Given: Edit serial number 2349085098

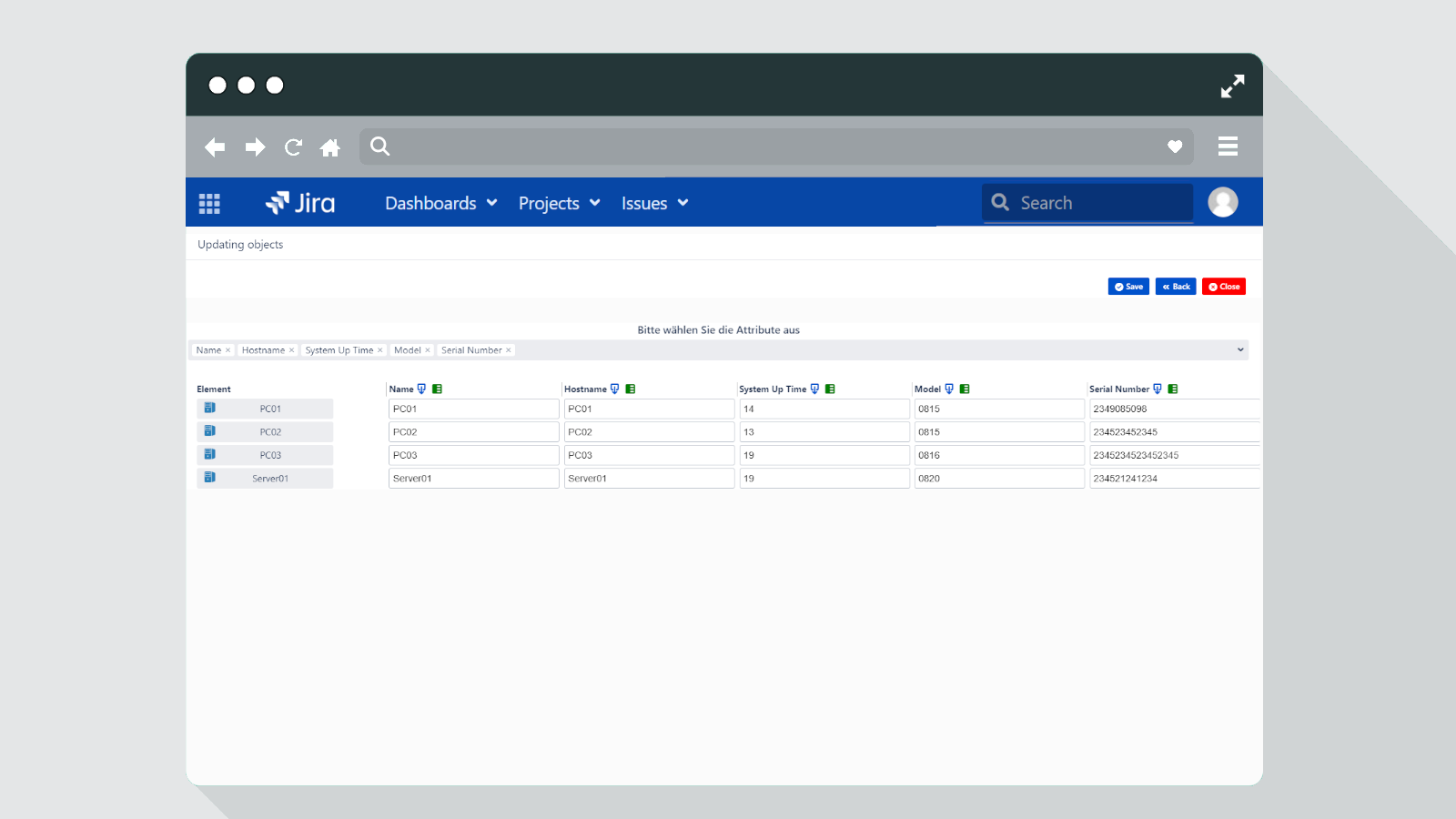Looking at the screenshot, I should 1175,409.
